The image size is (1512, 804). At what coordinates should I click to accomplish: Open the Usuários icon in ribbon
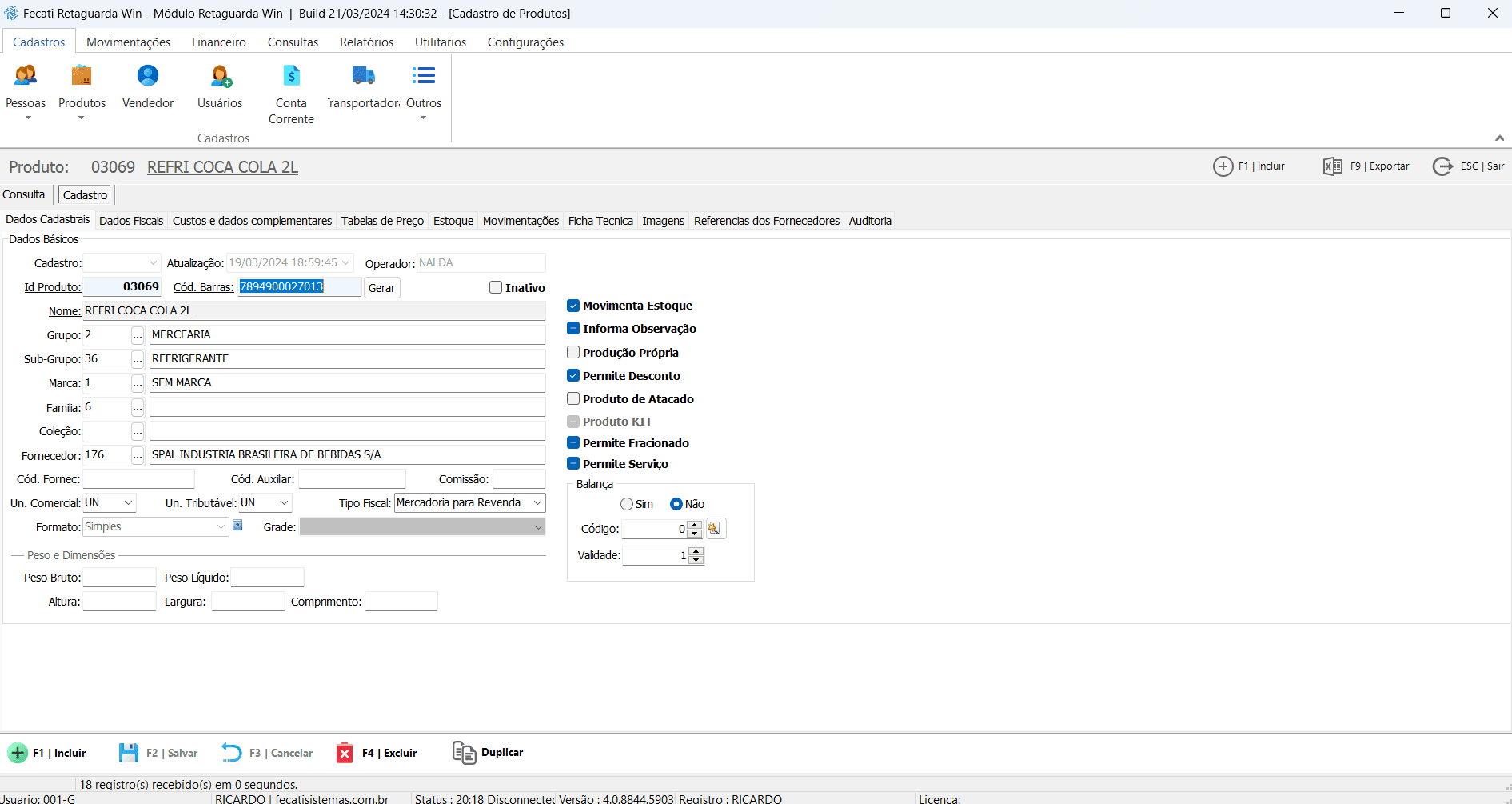click(220, 76)
